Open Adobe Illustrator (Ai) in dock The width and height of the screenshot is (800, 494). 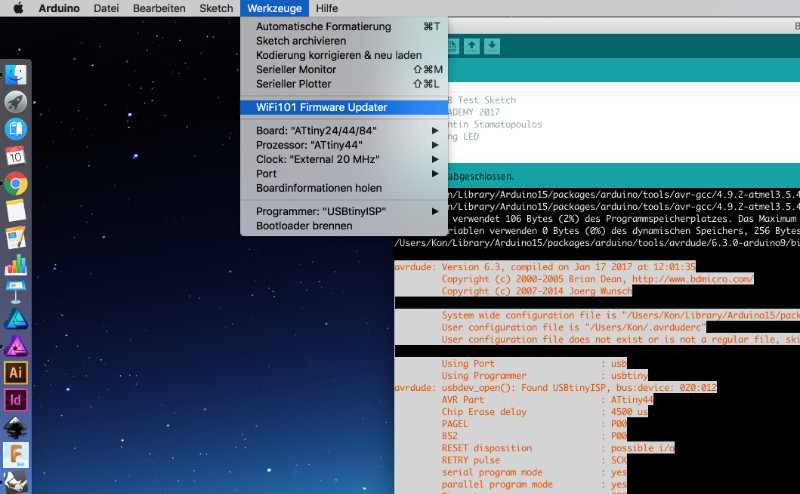(x=16, y=373)
